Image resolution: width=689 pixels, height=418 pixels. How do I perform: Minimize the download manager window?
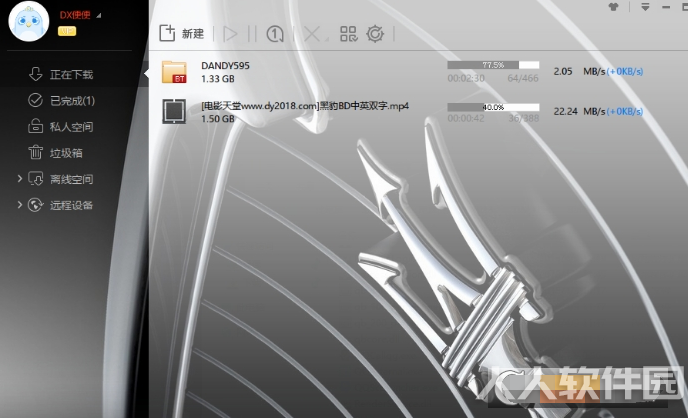point(666,7)
